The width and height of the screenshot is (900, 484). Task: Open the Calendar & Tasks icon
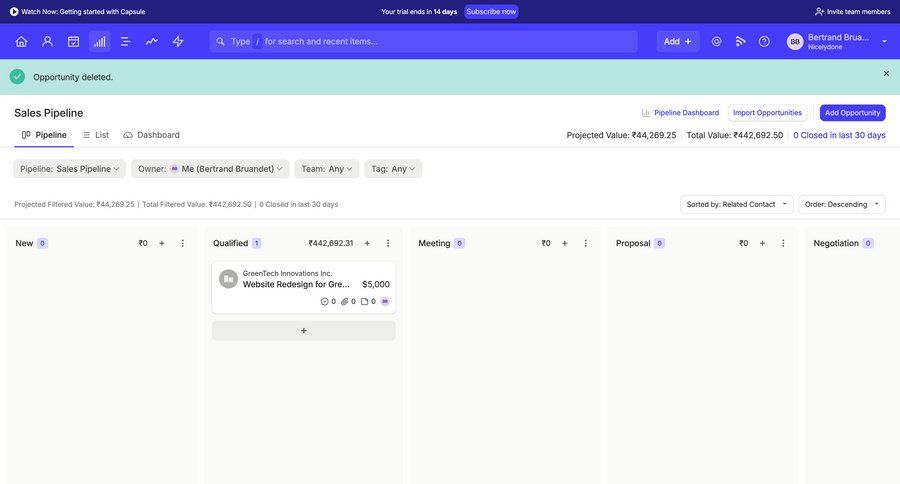tap(73, 41)
